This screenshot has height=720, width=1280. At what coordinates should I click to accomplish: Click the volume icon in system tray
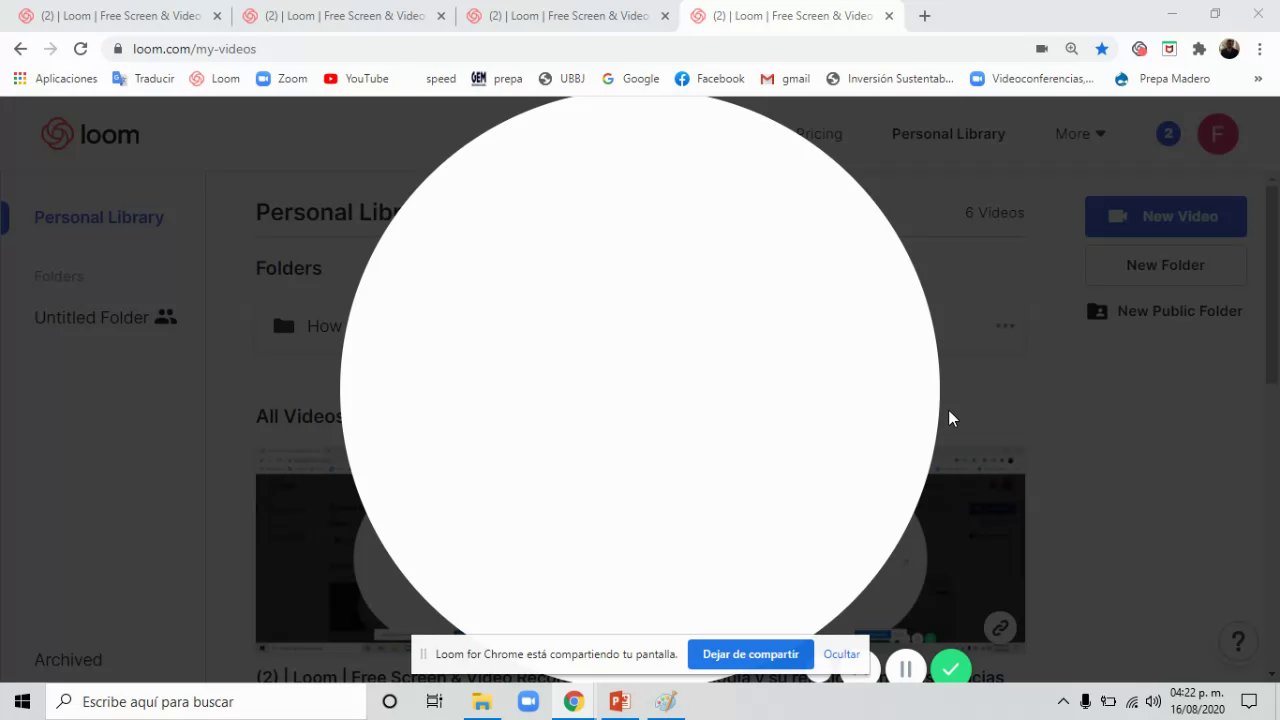click(x=1153, y=702)
